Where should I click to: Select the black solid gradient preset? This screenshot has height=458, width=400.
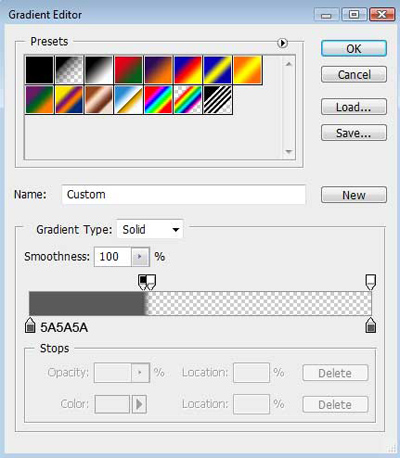(40, 70)
